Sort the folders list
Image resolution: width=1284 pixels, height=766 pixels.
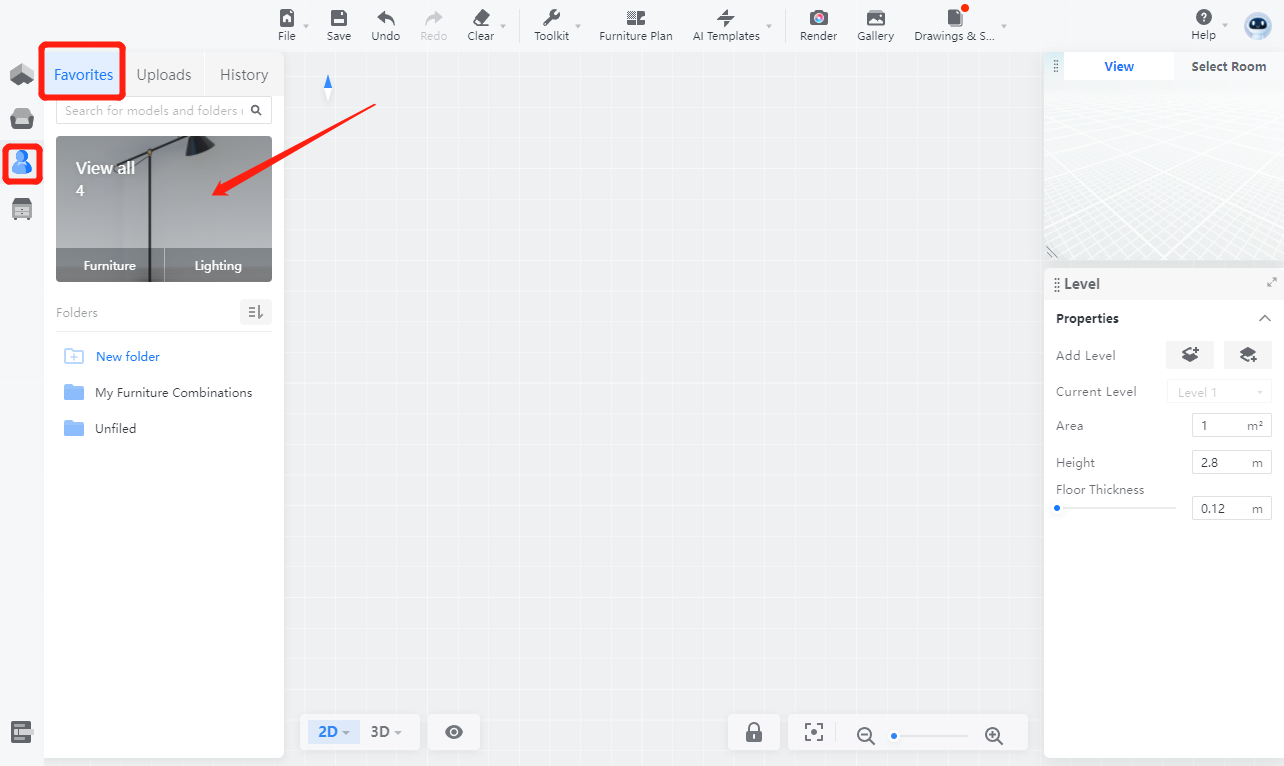256,312
